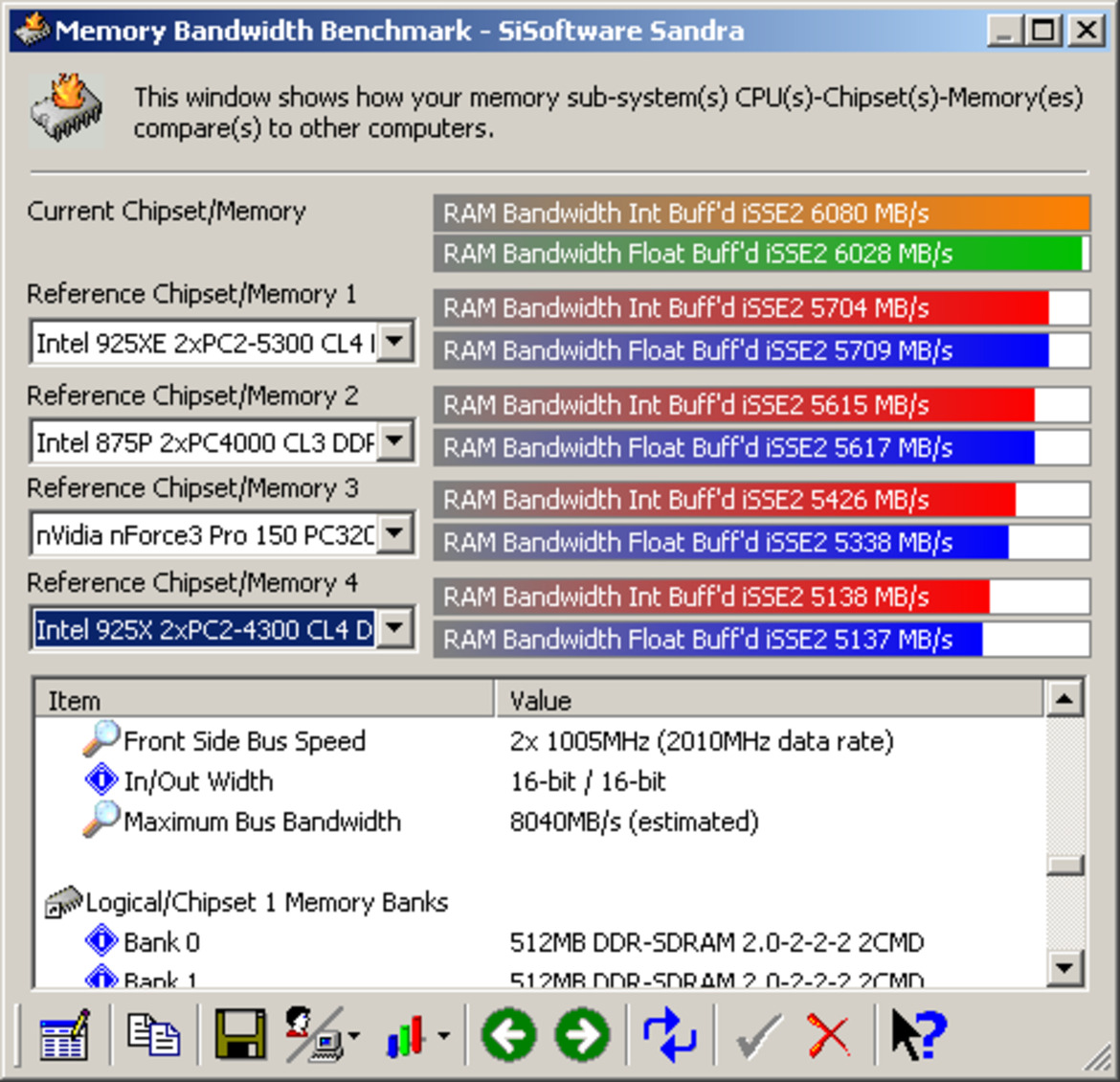Select the Maximum Bus Bandwidth row label

[x=262, y=822]
